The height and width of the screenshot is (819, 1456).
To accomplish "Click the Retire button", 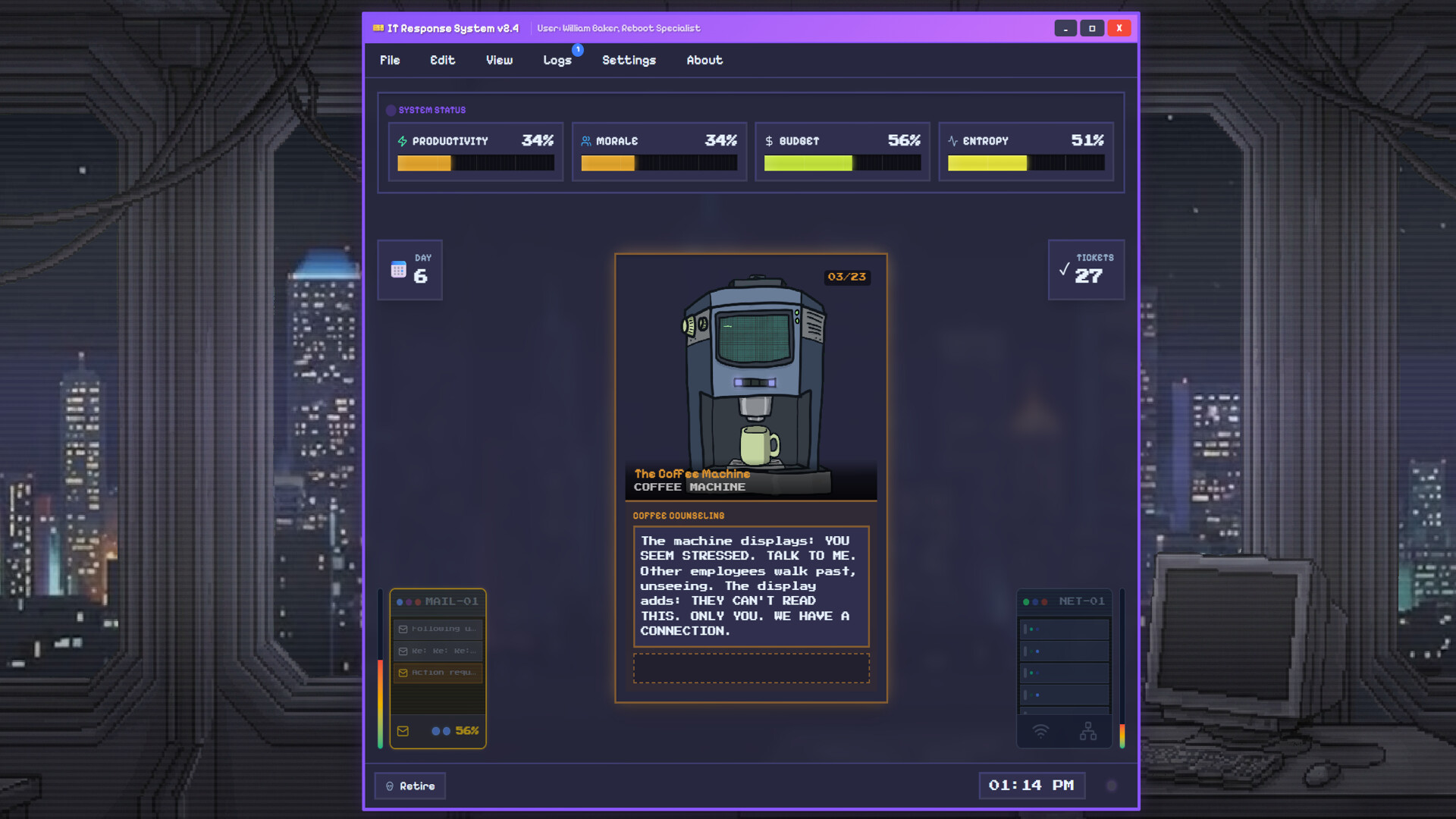I will tap(410, 786).
